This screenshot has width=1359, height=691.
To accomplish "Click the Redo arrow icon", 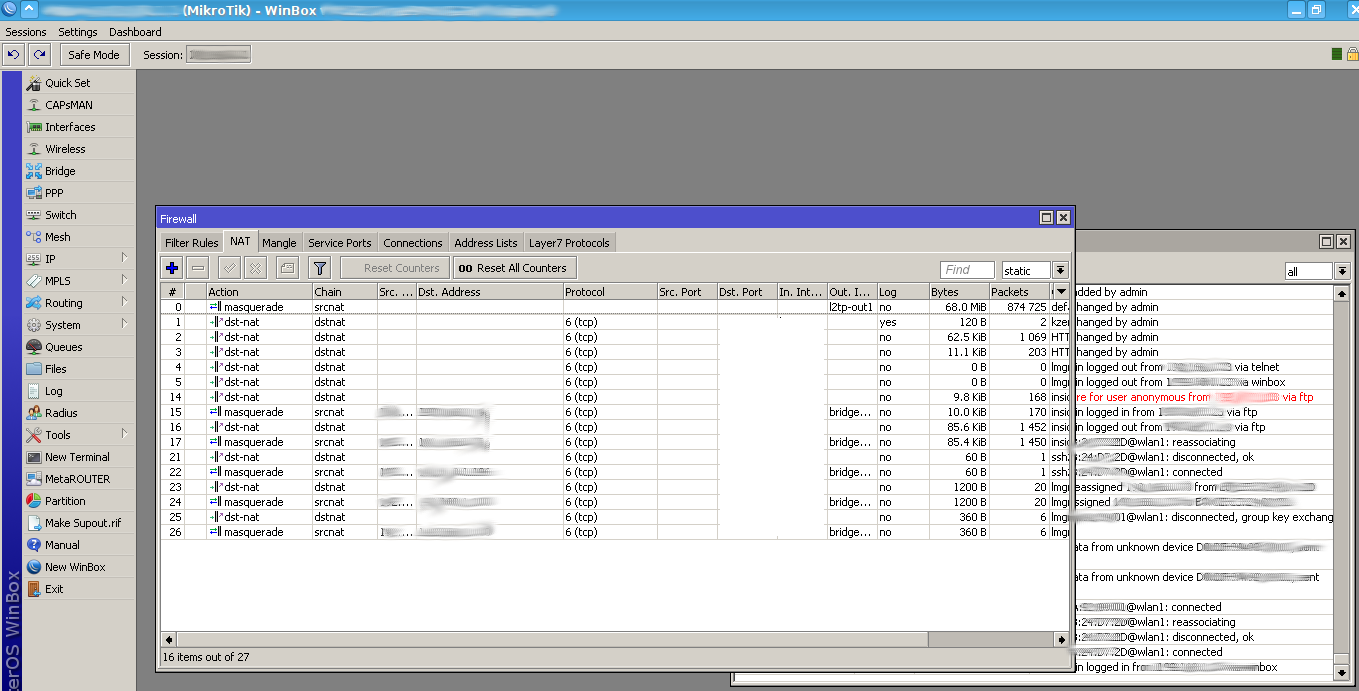I will click(x=39, y=55).
